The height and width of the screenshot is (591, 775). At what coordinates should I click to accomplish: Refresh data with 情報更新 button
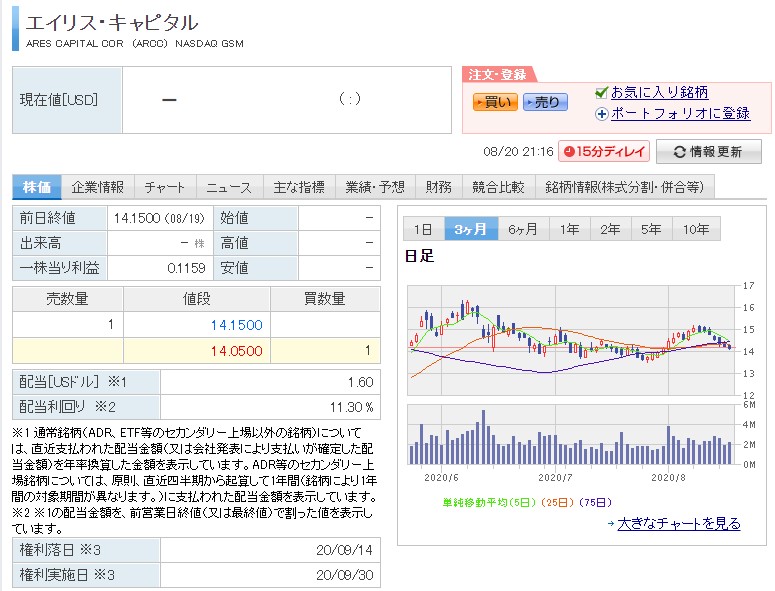coord(708,152)
